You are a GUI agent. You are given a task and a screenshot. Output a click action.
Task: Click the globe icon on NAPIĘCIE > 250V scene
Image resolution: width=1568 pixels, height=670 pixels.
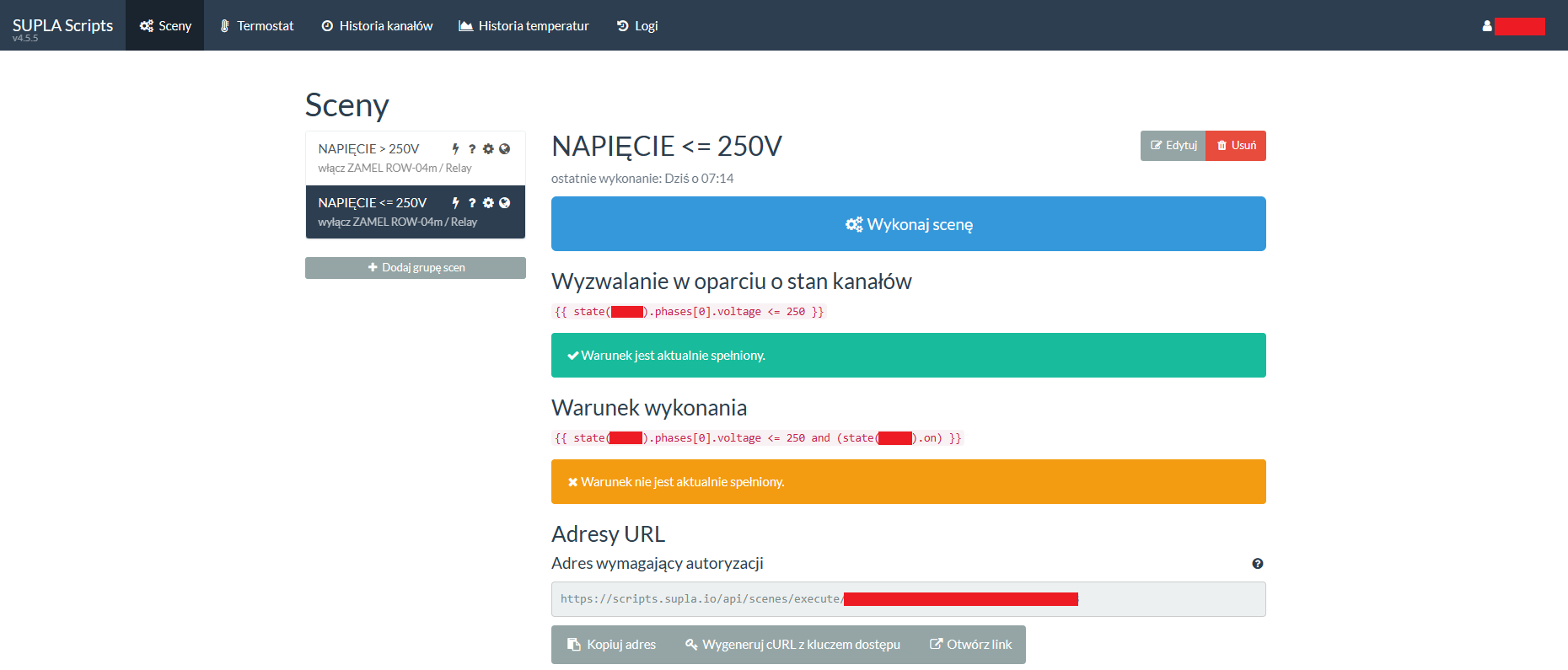pyautogui.click(x=504, y=149)
